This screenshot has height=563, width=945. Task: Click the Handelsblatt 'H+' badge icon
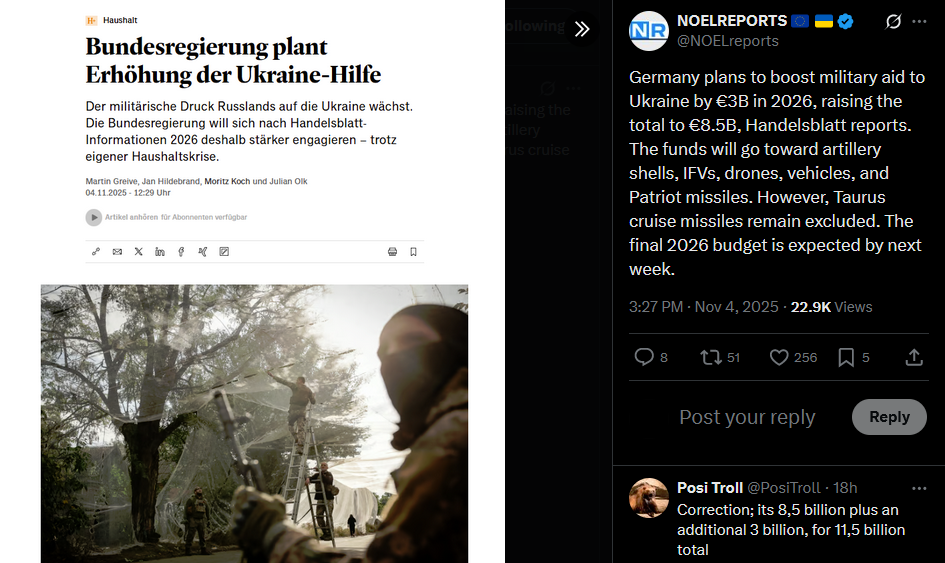click(x=91, y=20)
